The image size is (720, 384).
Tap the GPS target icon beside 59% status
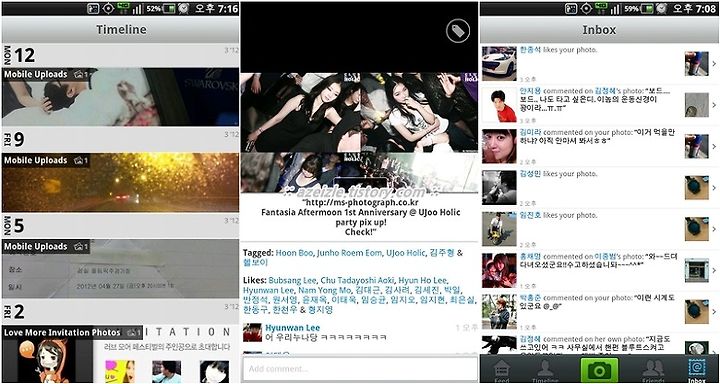[x=586, y=8]
